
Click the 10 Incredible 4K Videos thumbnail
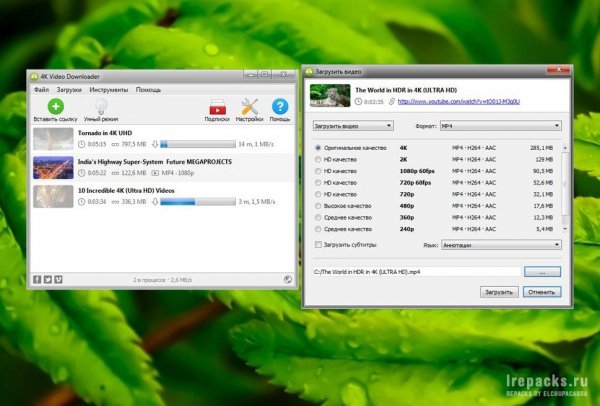pyautogui.click(x=53, y=196)
